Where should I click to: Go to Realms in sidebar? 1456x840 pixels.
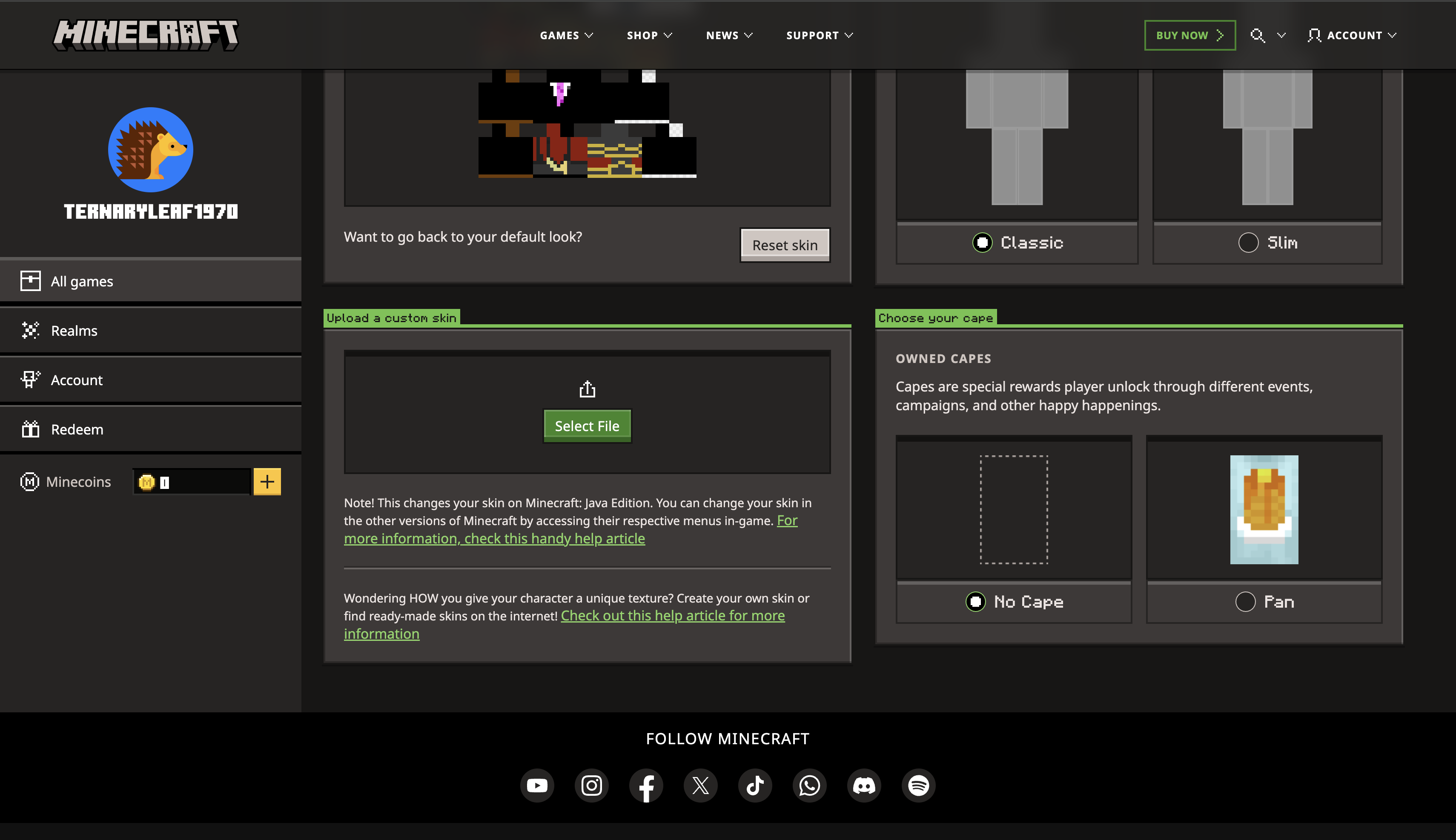pyautogui.click(x=74, y=331)
